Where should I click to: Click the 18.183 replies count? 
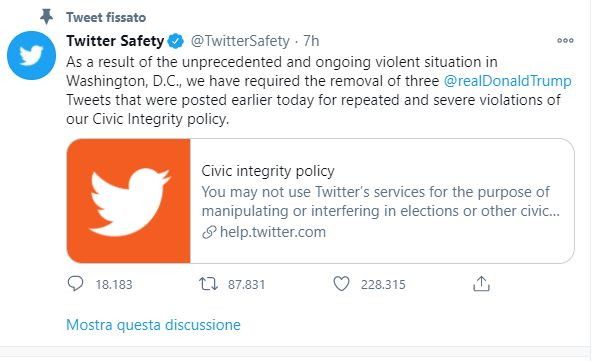(114, 284)
